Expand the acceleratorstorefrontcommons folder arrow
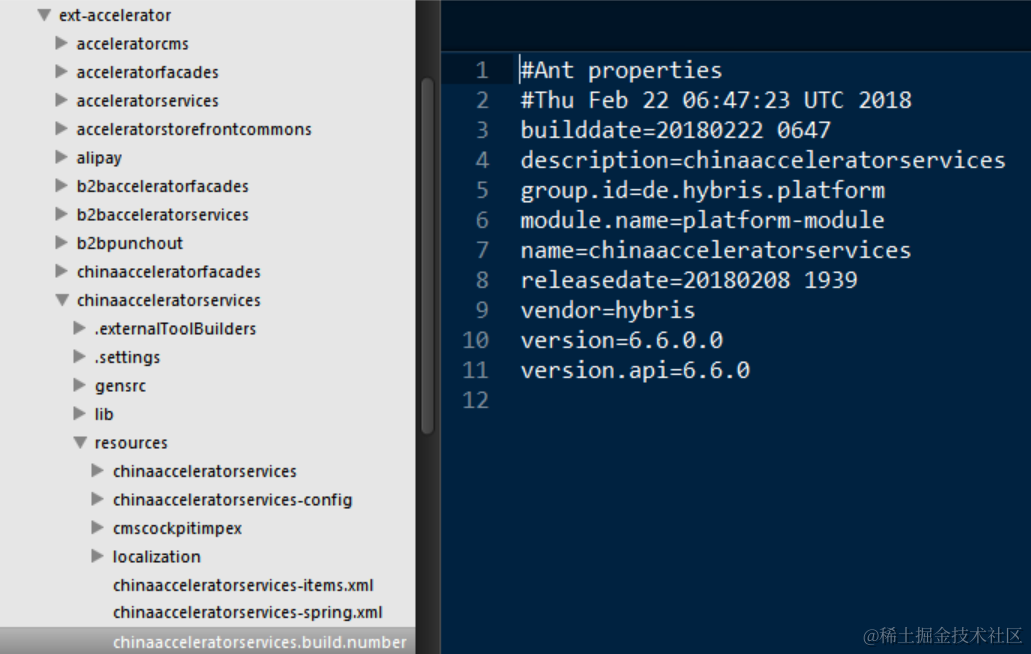Screen dimensions: 1031x654 click(x=61, y=128)
